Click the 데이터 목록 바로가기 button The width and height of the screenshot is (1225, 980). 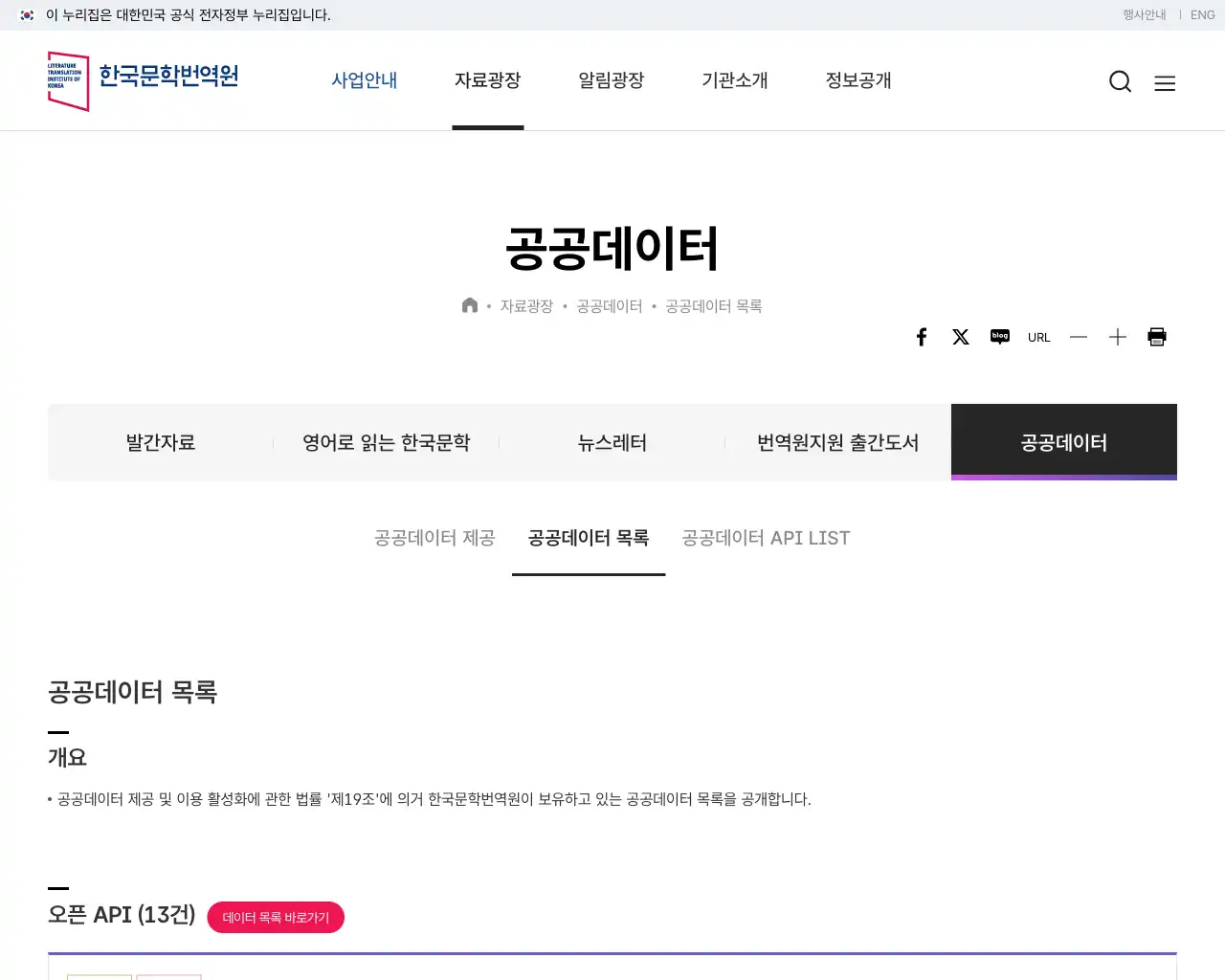276,917
